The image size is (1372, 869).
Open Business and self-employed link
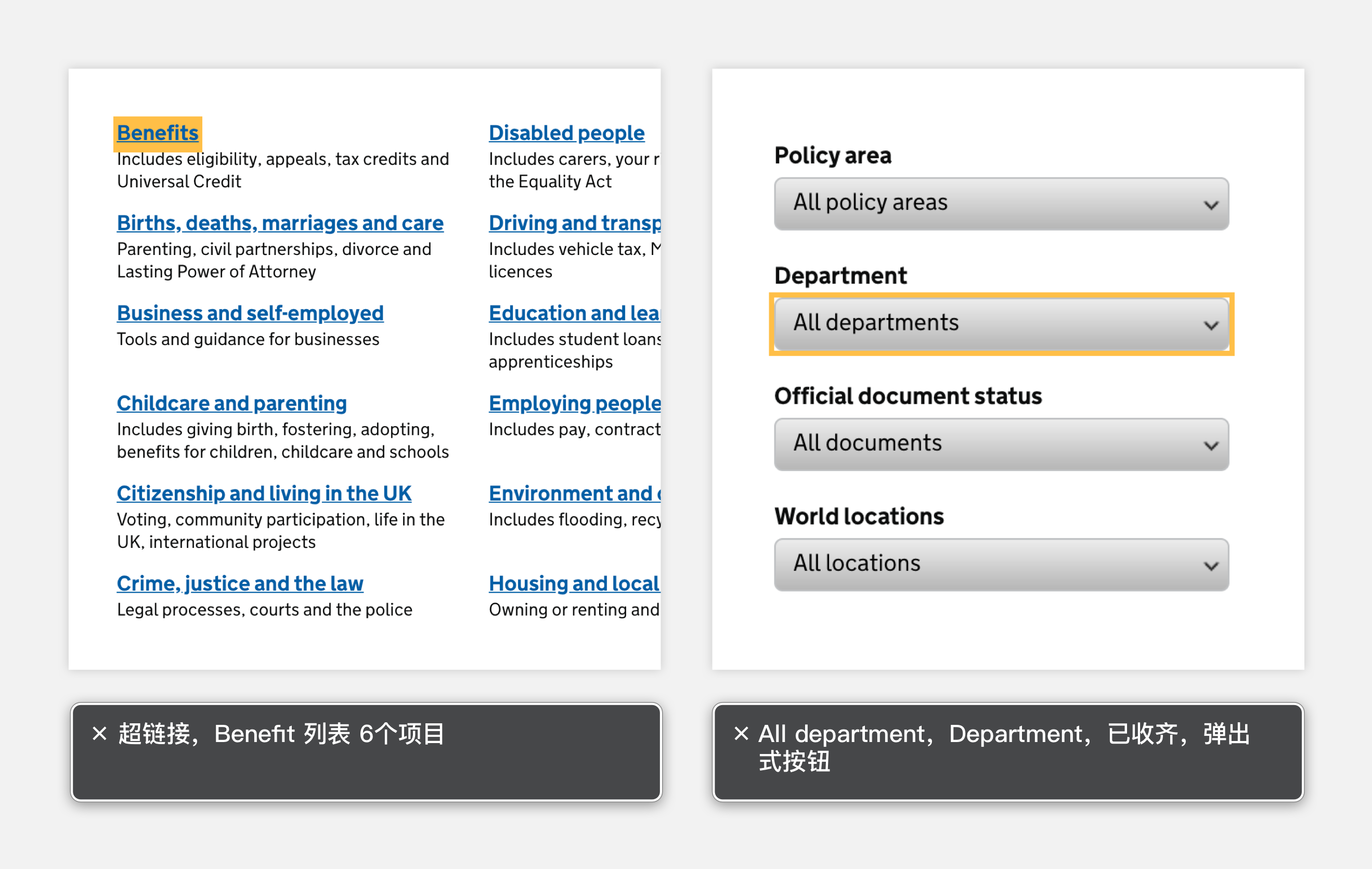tap(250, 313)
